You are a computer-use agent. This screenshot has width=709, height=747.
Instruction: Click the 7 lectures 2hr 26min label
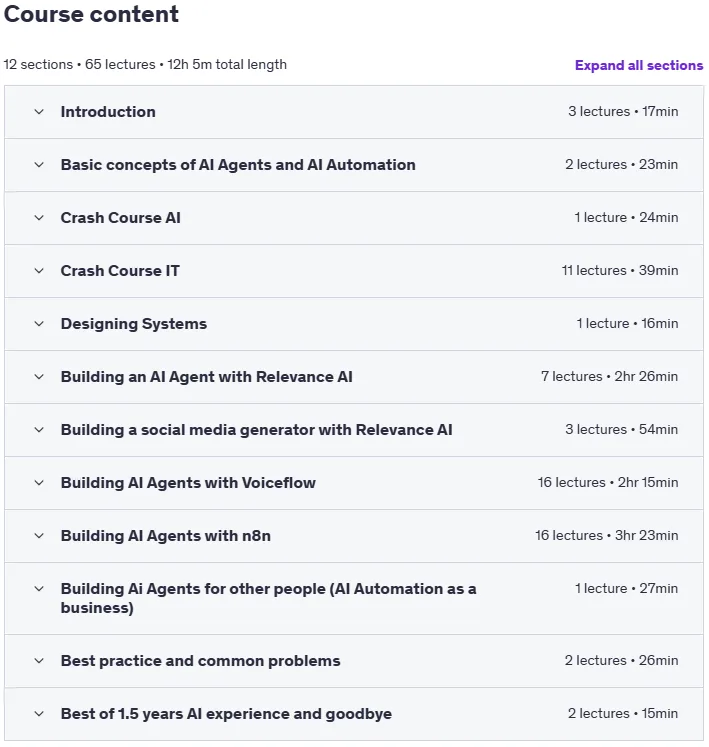[x=609, y=376]
